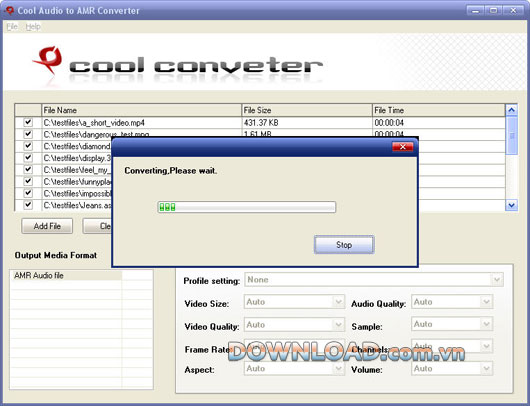This screenshot has height=406, width=530.
Task: Select the C:\testfiles\a_short_video.mp4 entry
Action: (94, 123)
